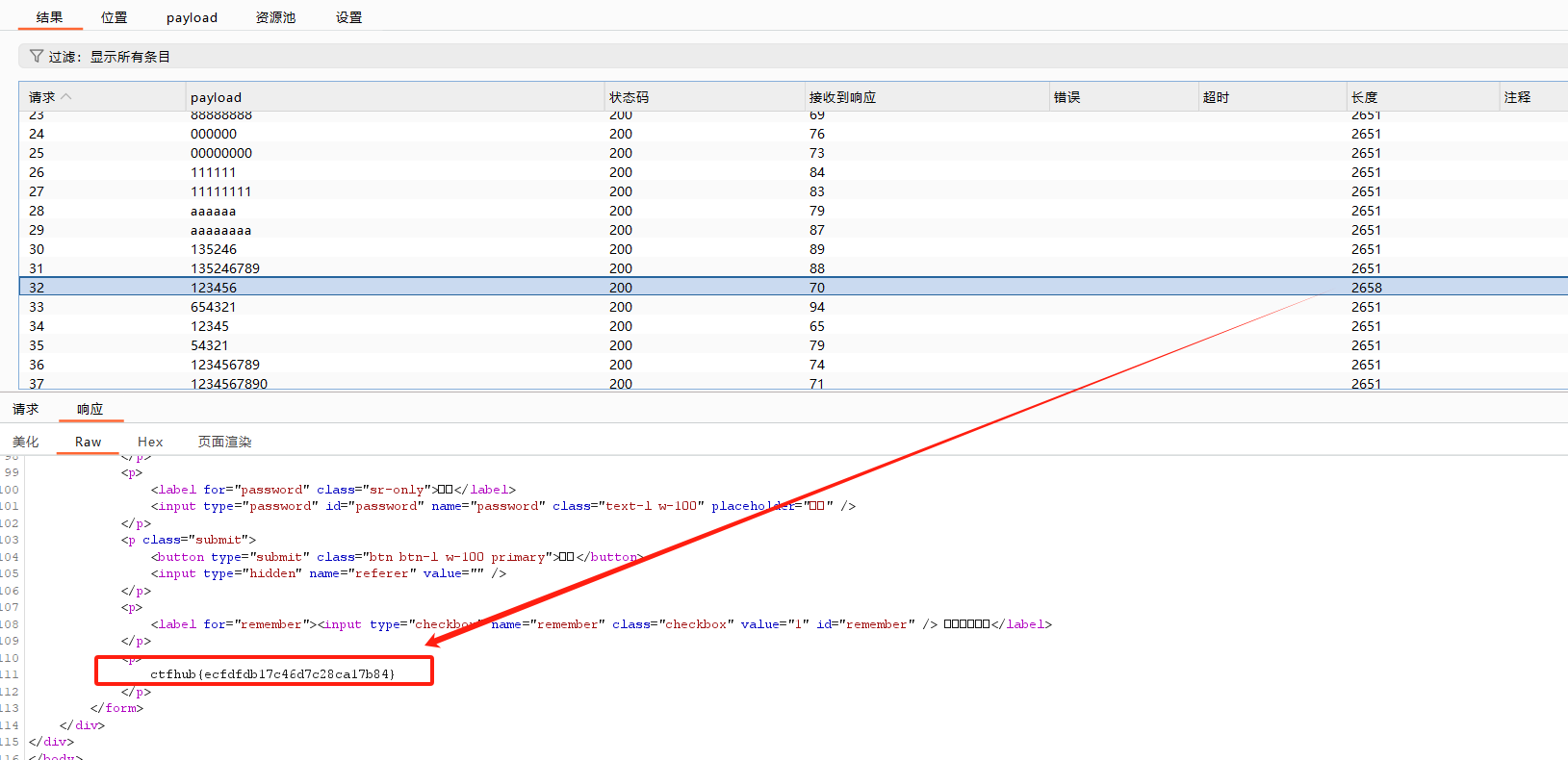Select the row with payload 11111111
Image resolution: width=1568 pixels, height=760 pixels.
[793, 191]
